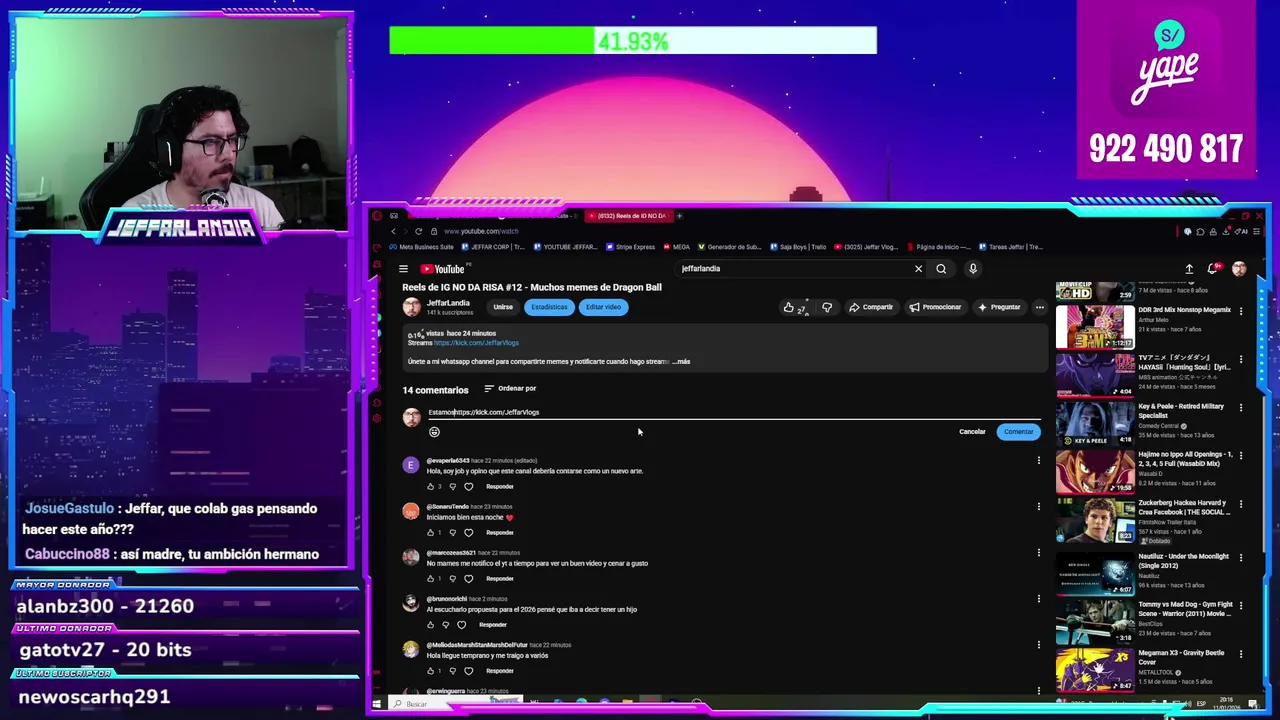Like the comment by @brunonorichi
Viewport: 1280px width, 720px height.
pos(431,625)
